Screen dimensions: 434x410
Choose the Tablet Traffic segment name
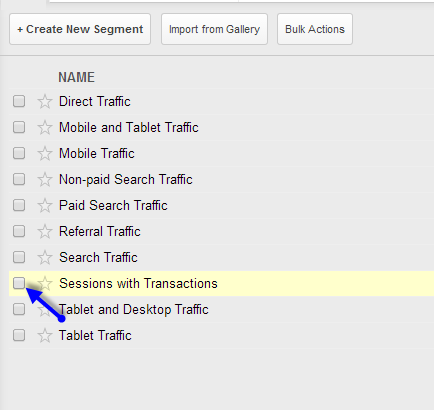click(x=95, y=335)
